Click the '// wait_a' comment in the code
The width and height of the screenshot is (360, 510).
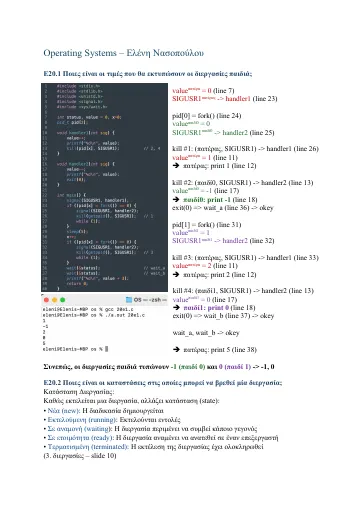(x=154, y=268)
